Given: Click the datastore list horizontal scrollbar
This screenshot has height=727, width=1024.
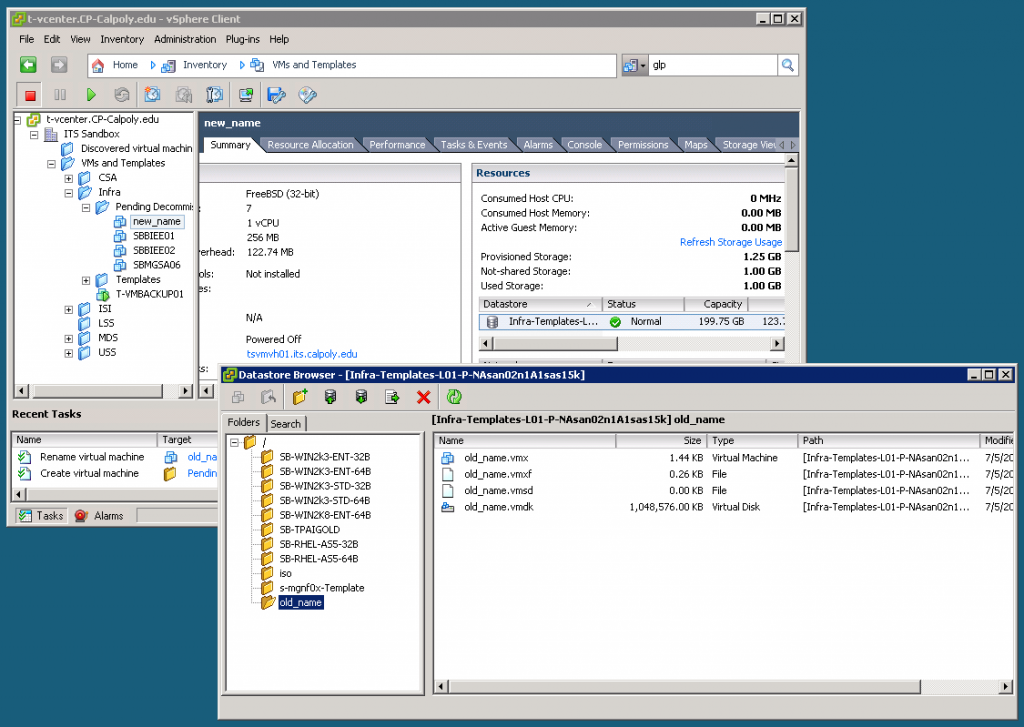Looking at the screenshot, I should tap(632, 344).
